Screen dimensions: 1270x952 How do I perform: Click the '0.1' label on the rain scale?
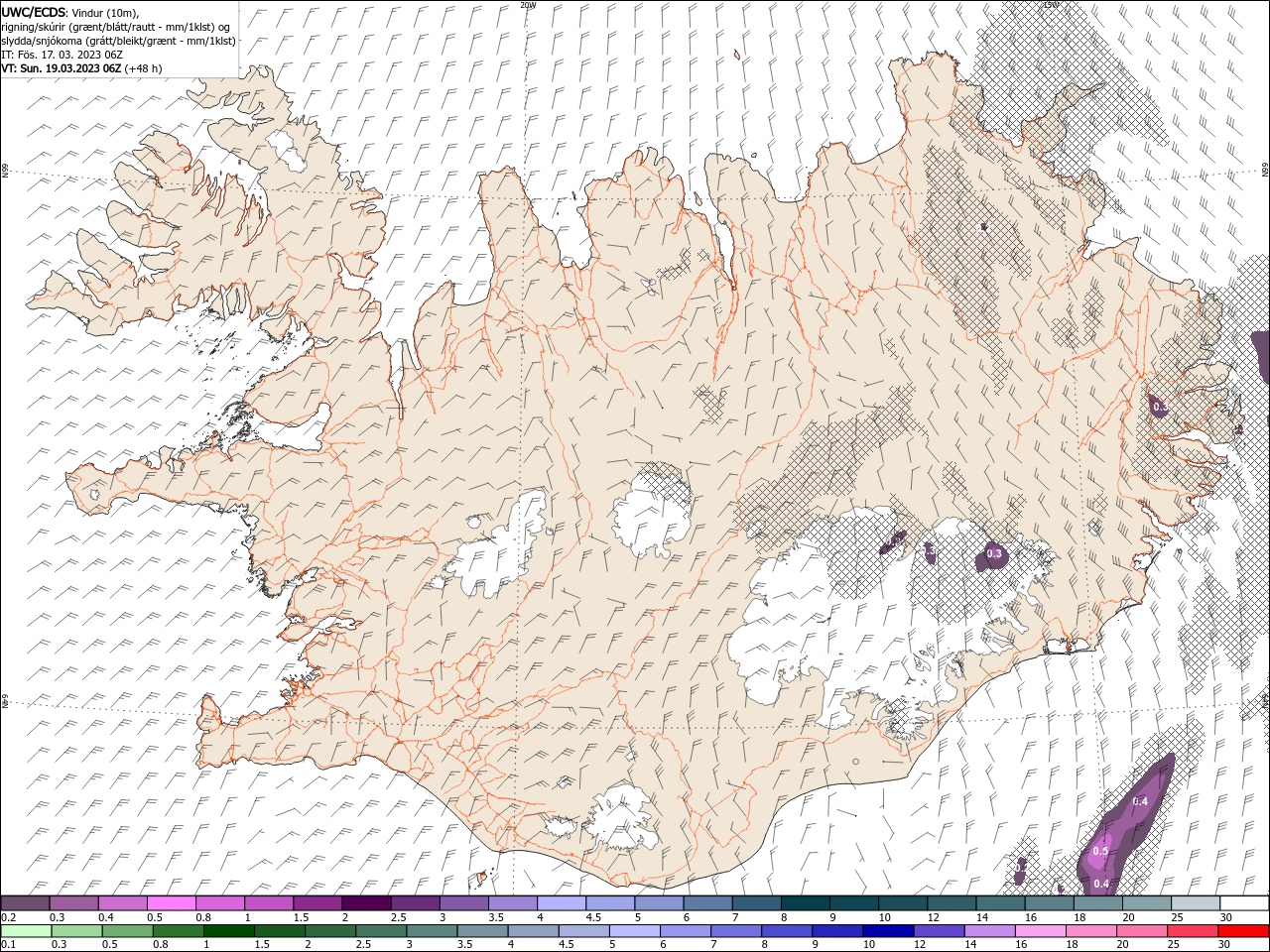click(8, 945)
